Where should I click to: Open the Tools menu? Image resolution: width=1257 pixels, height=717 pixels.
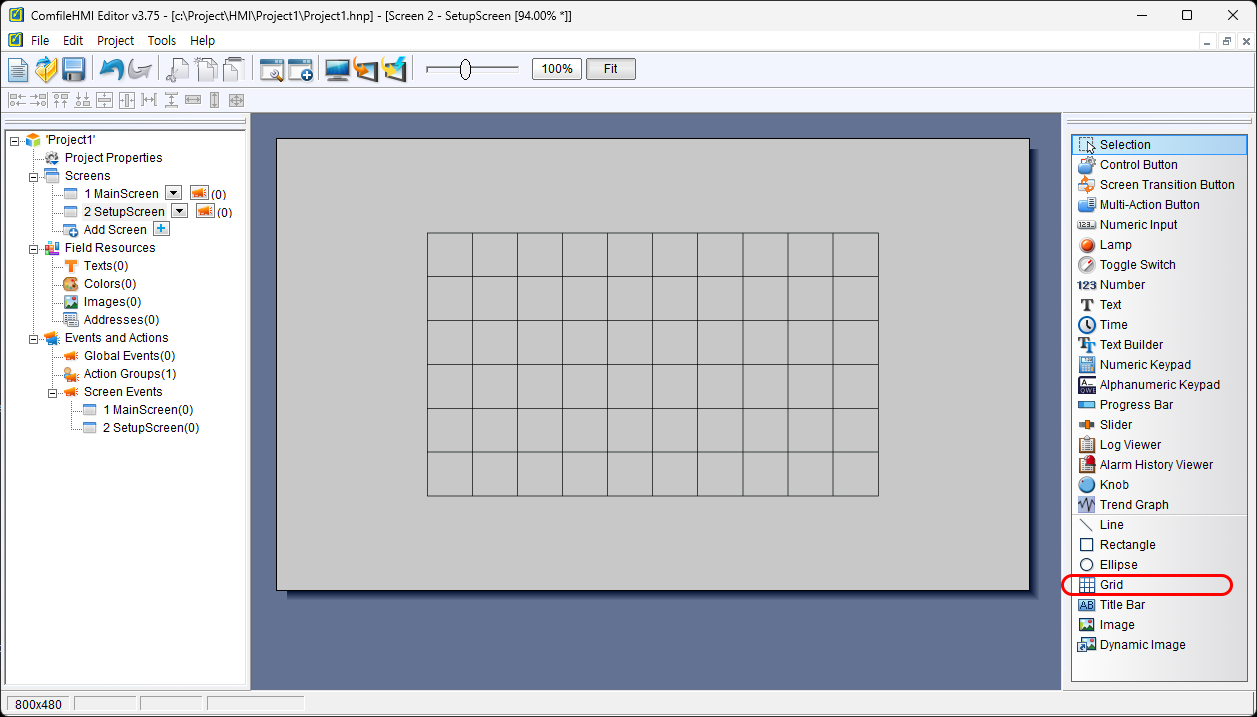tap(161, 41)
